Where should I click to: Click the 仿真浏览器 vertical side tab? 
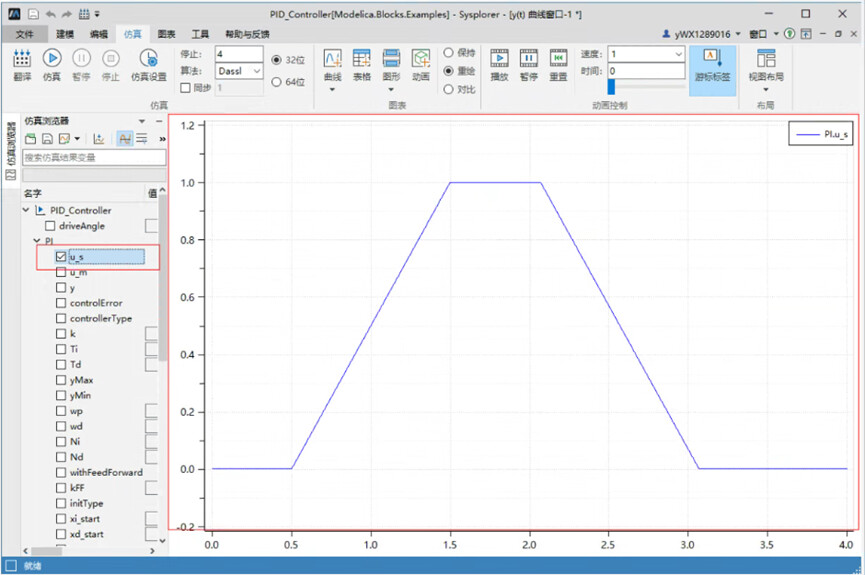click(10, 150)
